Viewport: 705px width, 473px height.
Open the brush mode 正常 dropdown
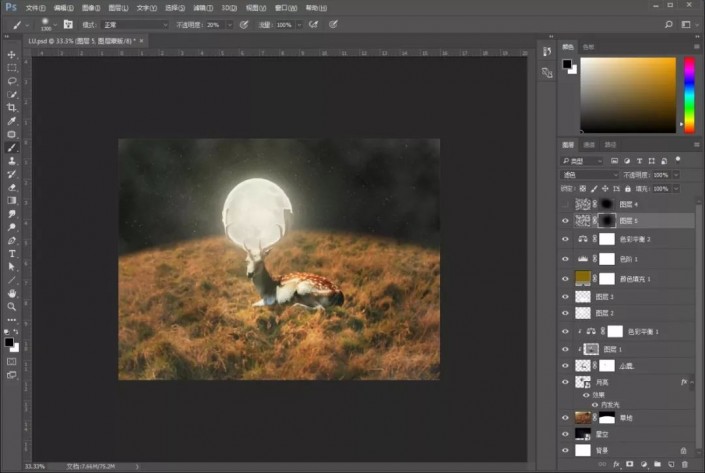pyautogui.click(x=136, y=25)
